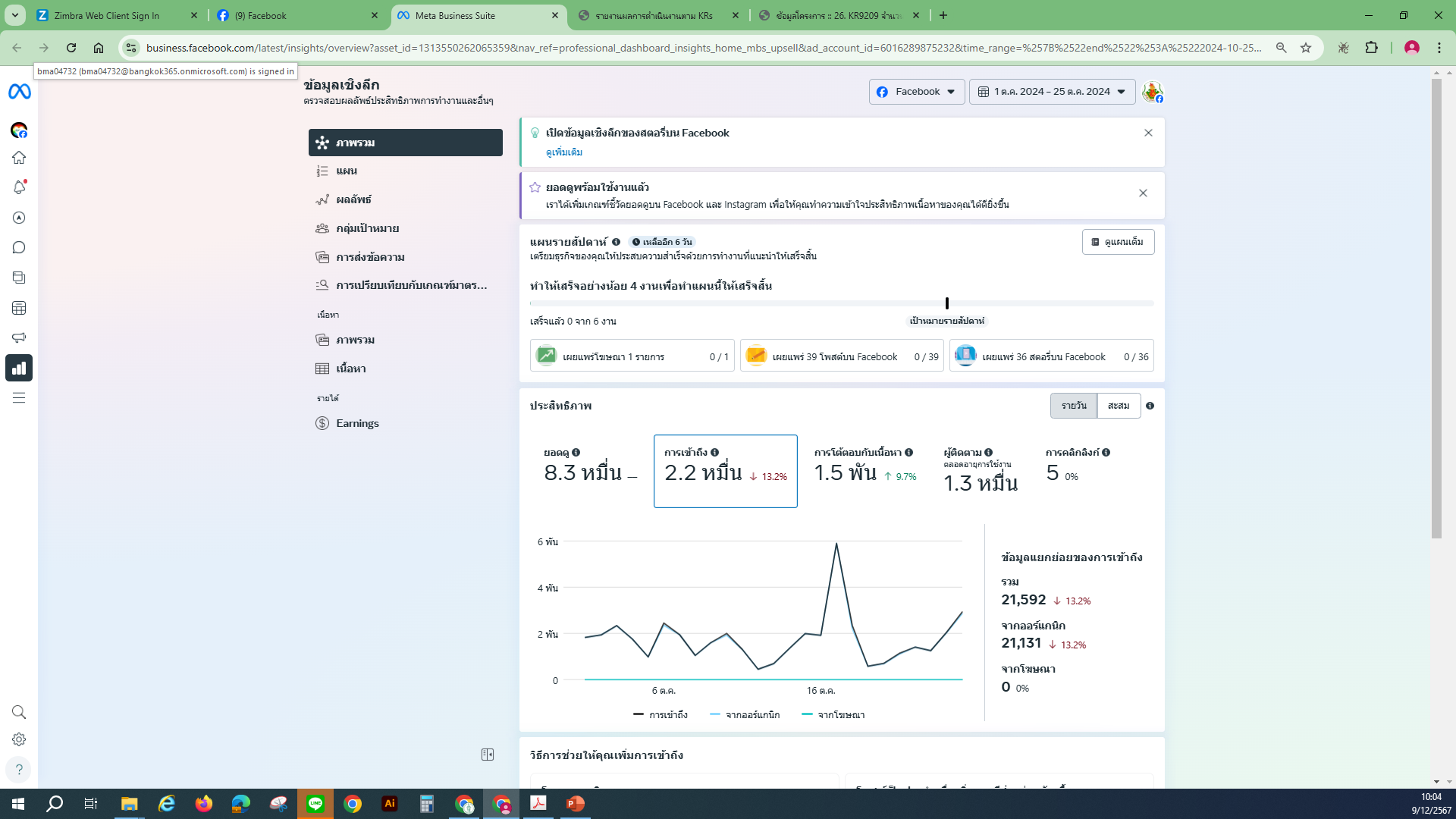Open task เผยแพร่ 39 โพสต์บน Facebook
The height and width of the screenshot is (819, 1456).
click(842, 356)
